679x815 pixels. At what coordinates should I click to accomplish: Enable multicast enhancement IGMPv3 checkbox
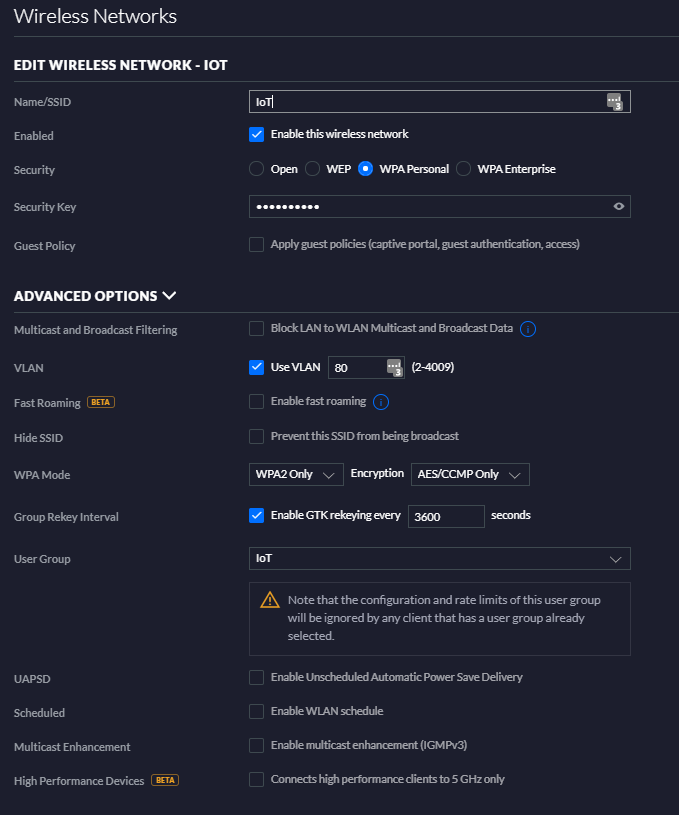tap(257, 745)
